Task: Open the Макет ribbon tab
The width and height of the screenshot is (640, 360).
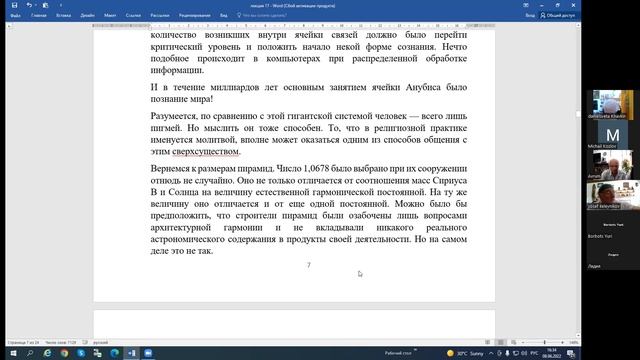Action: pyautogui.click(x=110, y=16)
